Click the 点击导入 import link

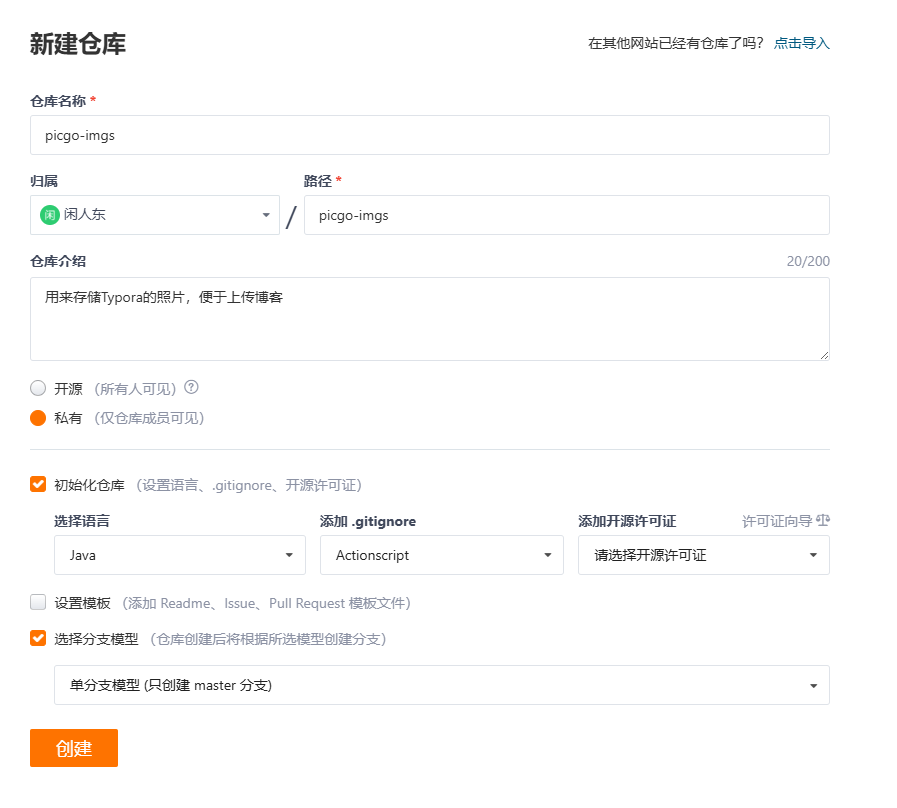(x=800, y=42)
